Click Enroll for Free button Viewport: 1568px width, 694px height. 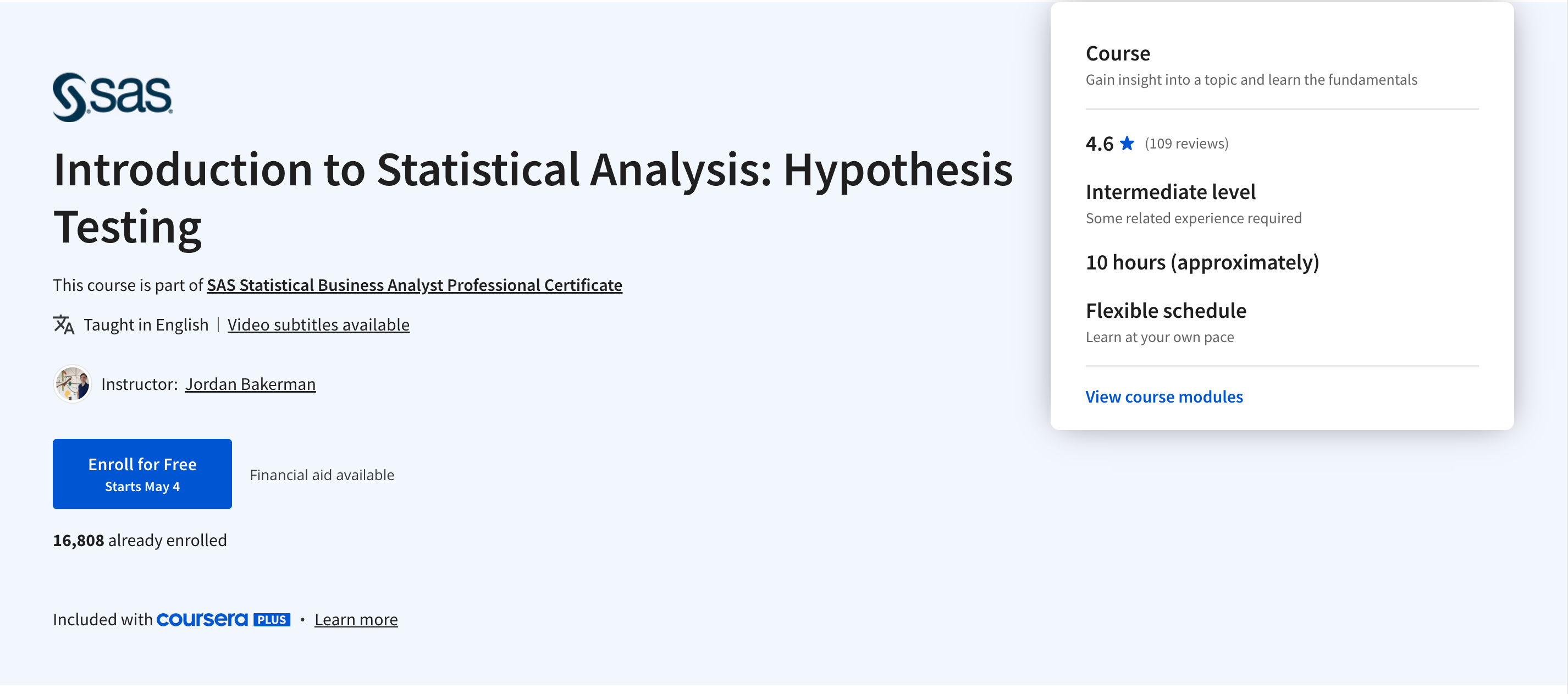[142, 474]
